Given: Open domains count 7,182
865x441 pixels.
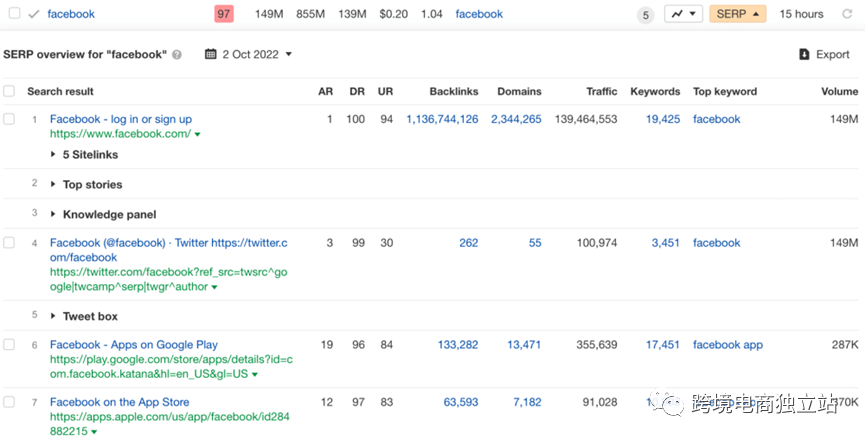Looking at the screenshot, I should tap(527, 402).
